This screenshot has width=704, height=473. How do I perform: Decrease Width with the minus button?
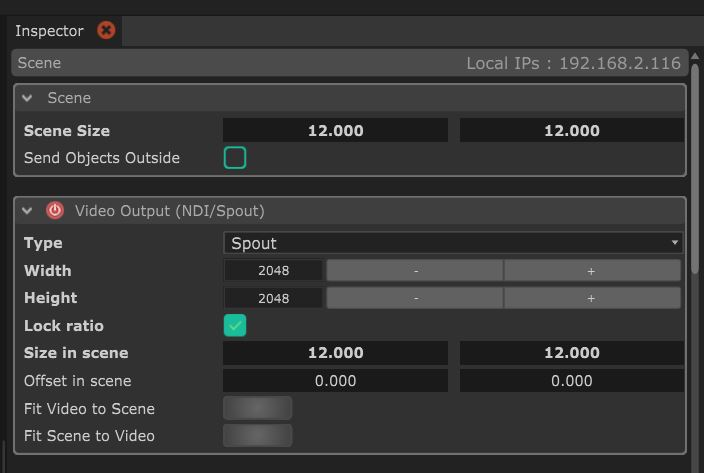(415, 271)
